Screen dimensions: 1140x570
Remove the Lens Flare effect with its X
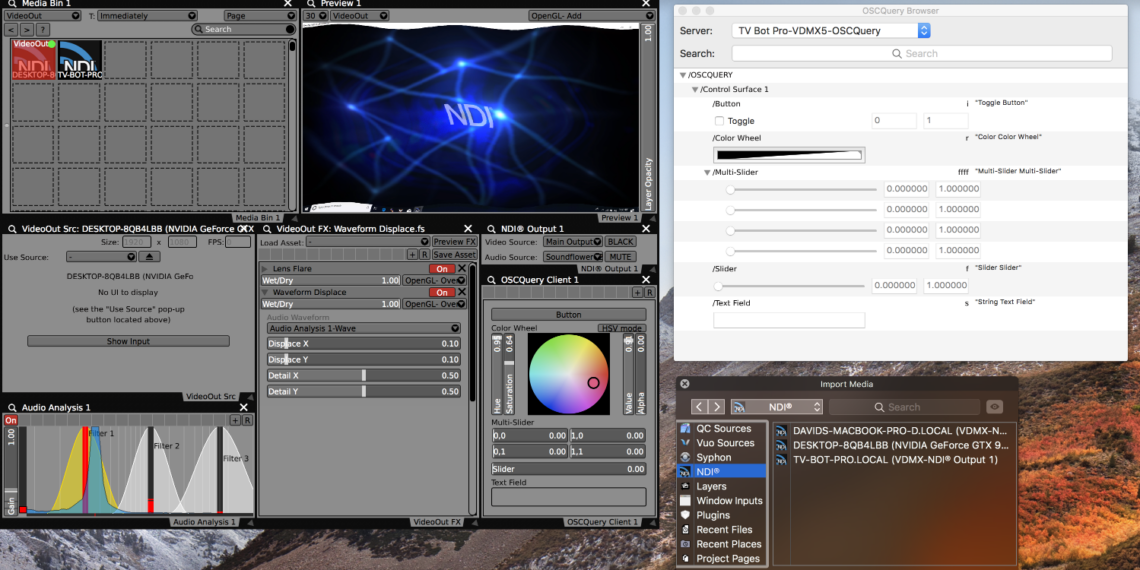point(461,269)
